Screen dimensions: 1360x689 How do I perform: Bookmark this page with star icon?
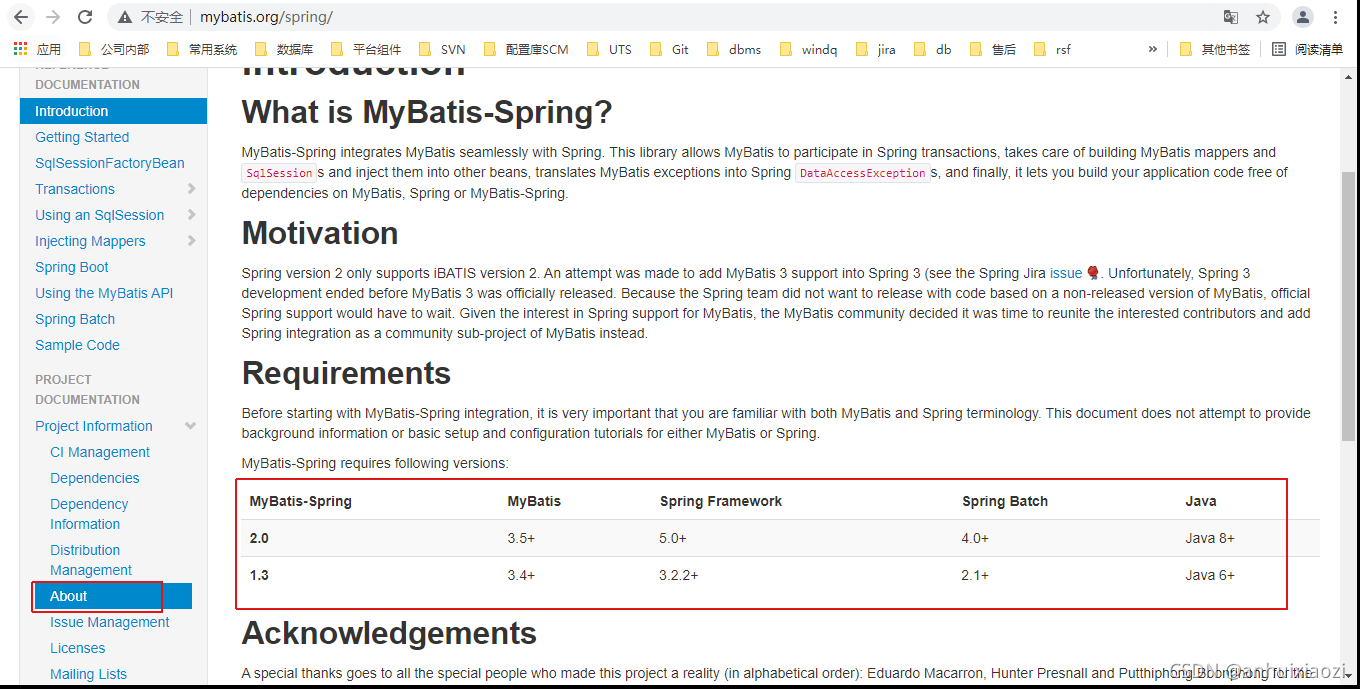[1263, 17]
